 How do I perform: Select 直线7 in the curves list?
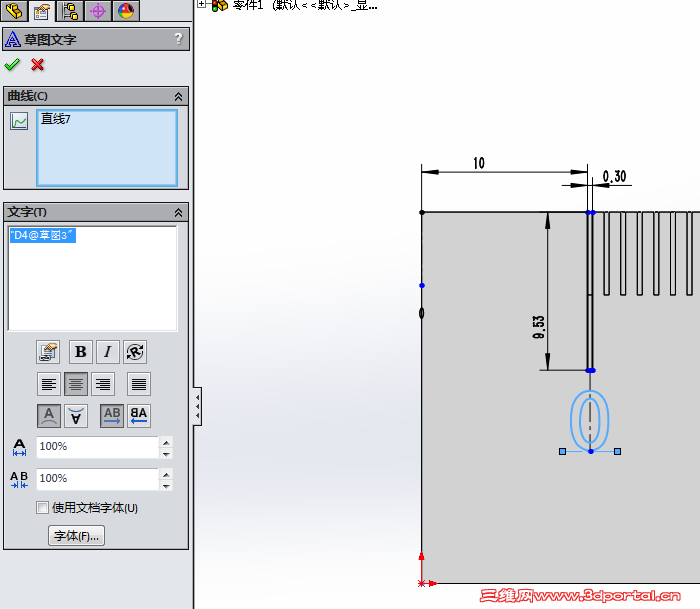[x=55, y=119]
